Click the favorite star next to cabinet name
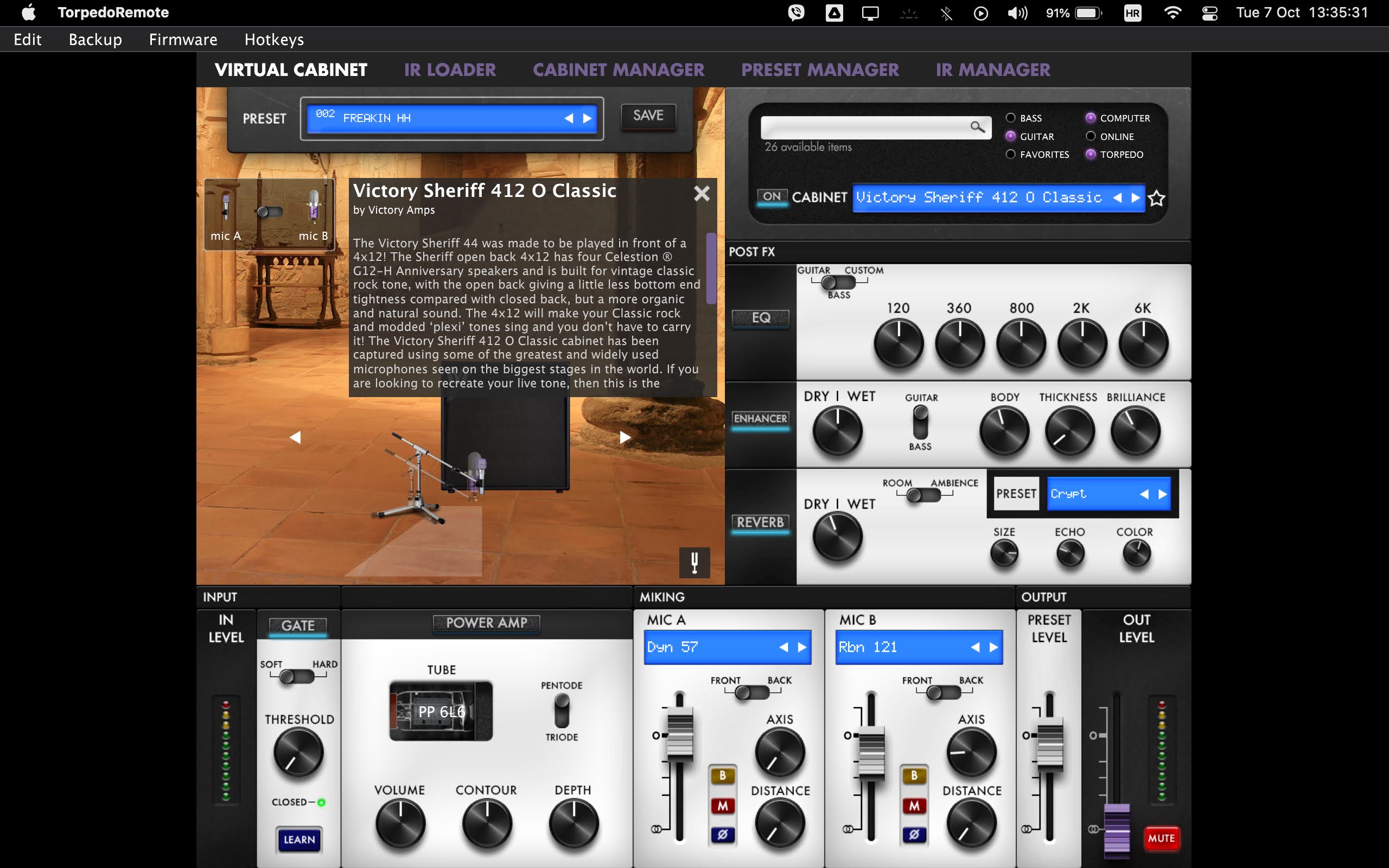1389x868 pixels. point(1156,198)
